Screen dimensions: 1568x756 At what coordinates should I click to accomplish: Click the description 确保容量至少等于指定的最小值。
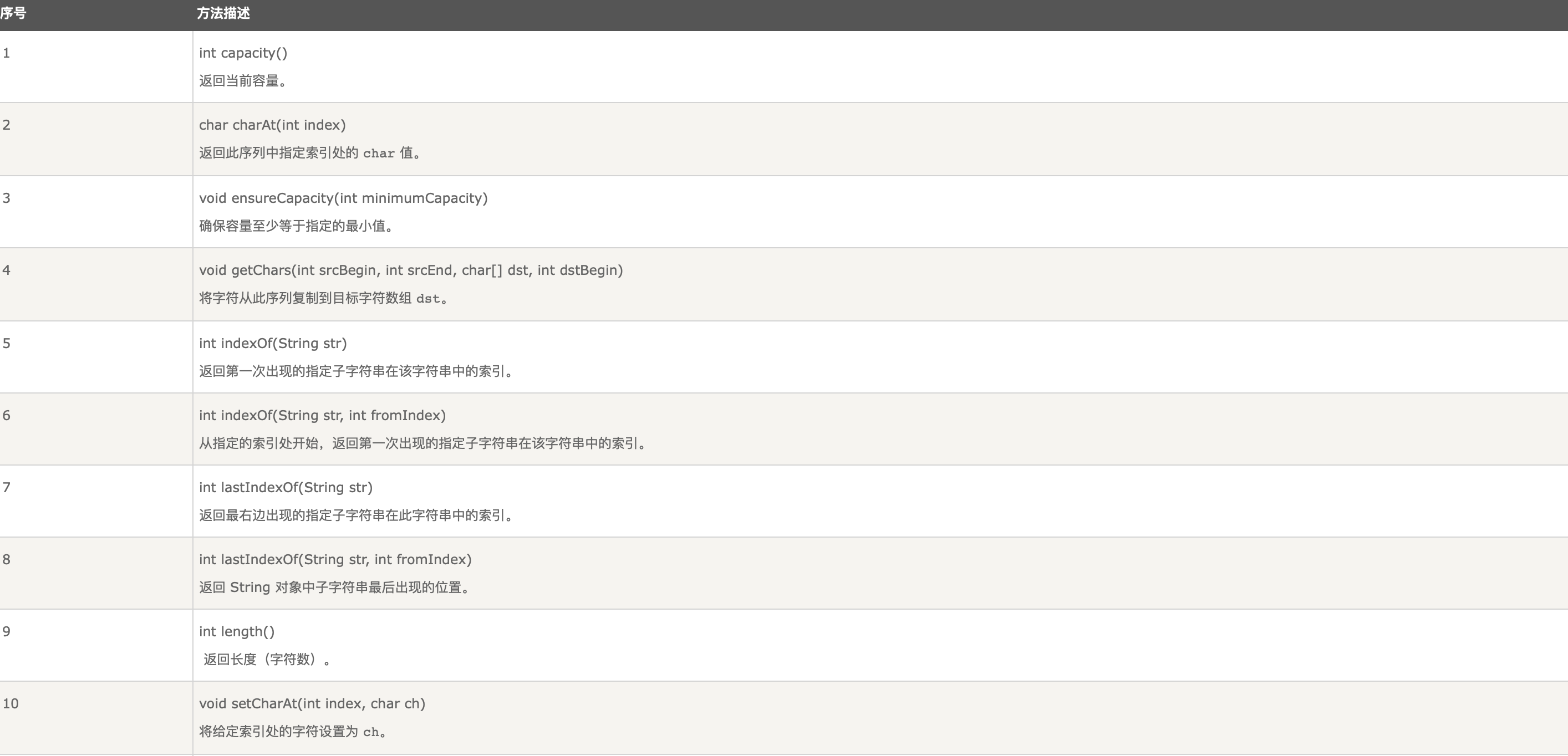(x=297, y=226)
